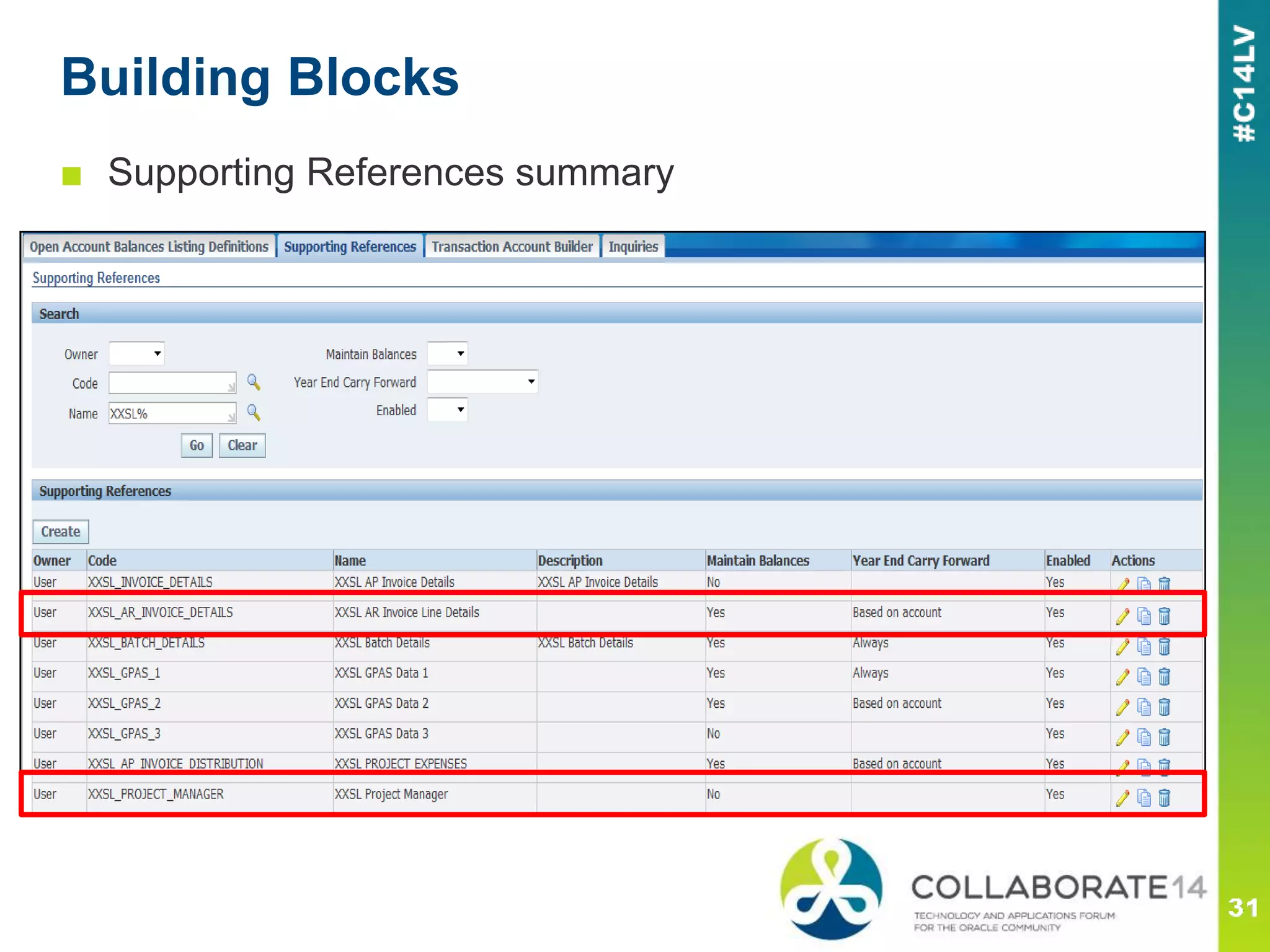The height and width of the screenshot is (952, 1270).
Task: Click the edit pencil for XXSL_INVOICE_DETAILS row
Action: coord(1122,584)
